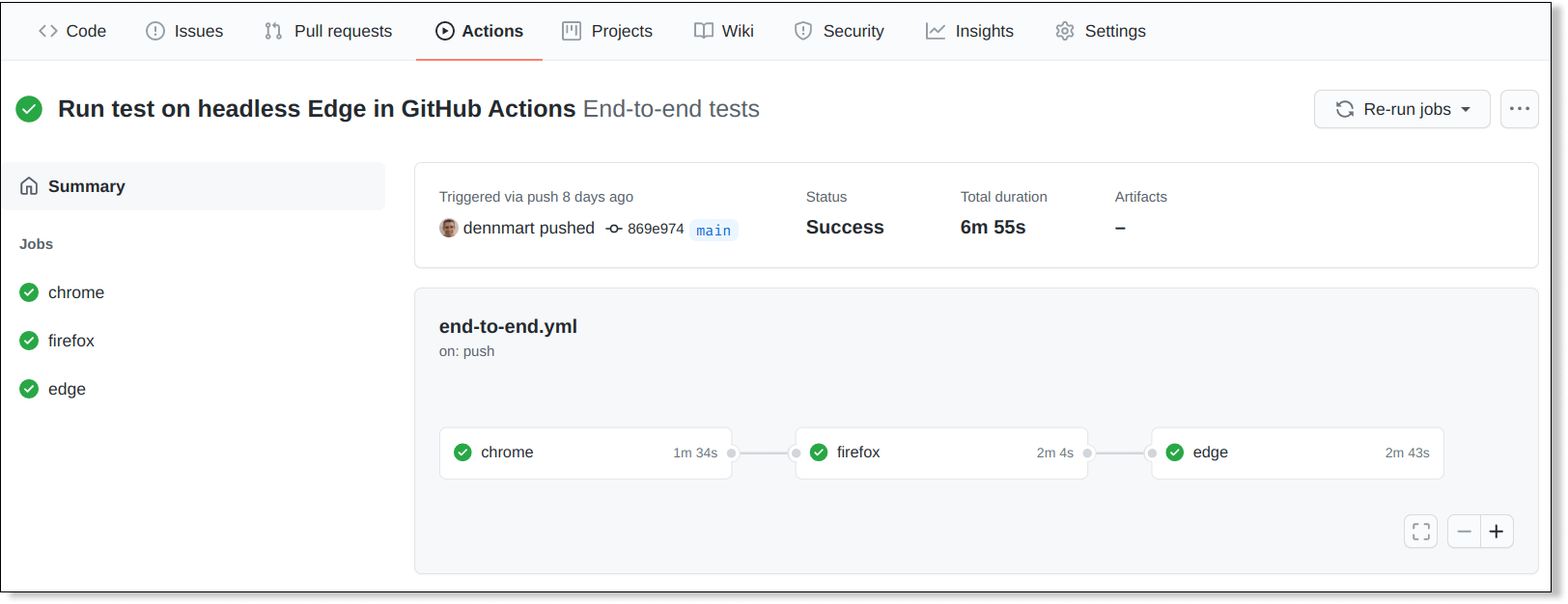The image size is (1568, 604).
Task: Click the green status check beside edge job
Action: [x=29, y=388]
